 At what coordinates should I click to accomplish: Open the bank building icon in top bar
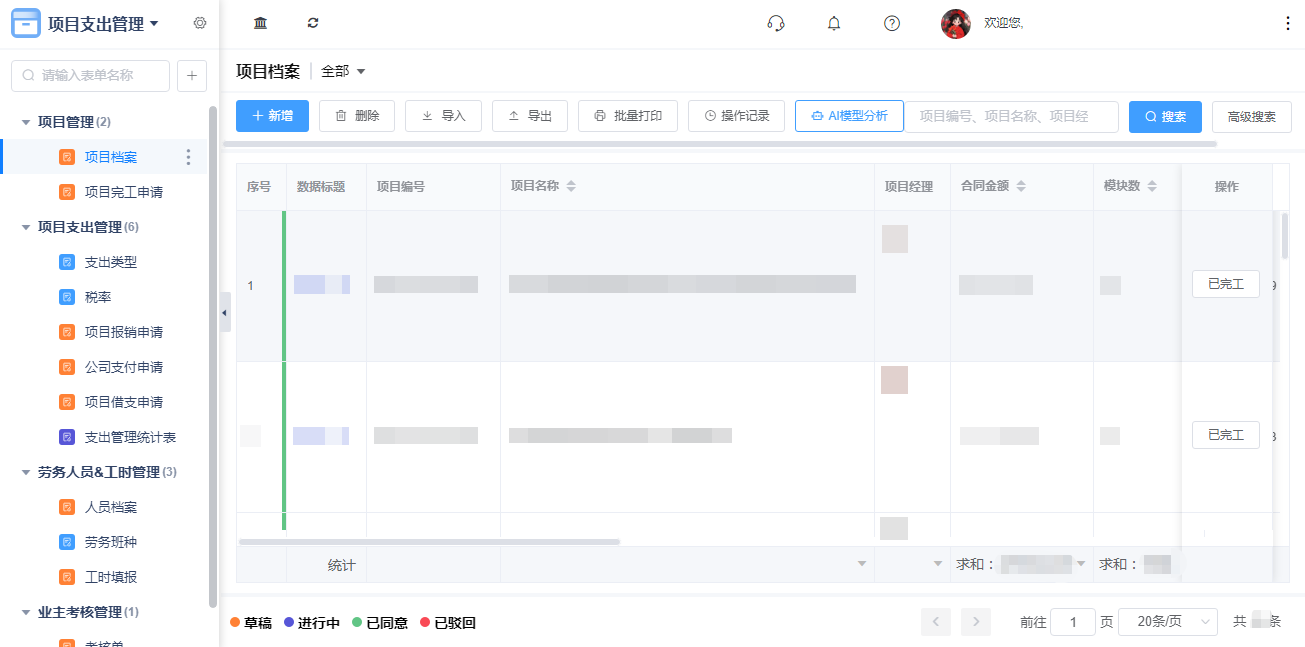coord(261,23)
